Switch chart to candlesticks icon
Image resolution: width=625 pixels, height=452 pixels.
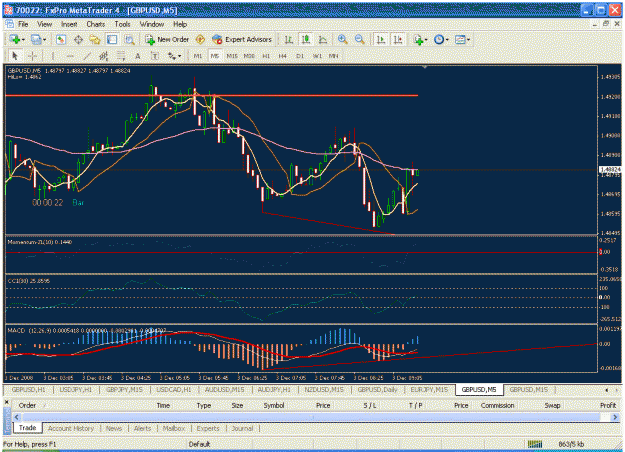(306, 39)
